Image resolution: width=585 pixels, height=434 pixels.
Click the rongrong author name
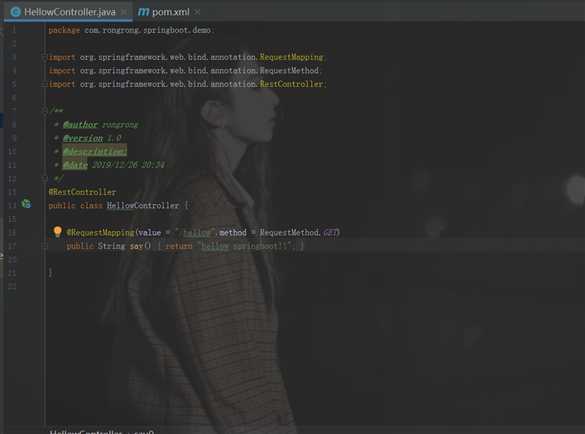[120, 124]
